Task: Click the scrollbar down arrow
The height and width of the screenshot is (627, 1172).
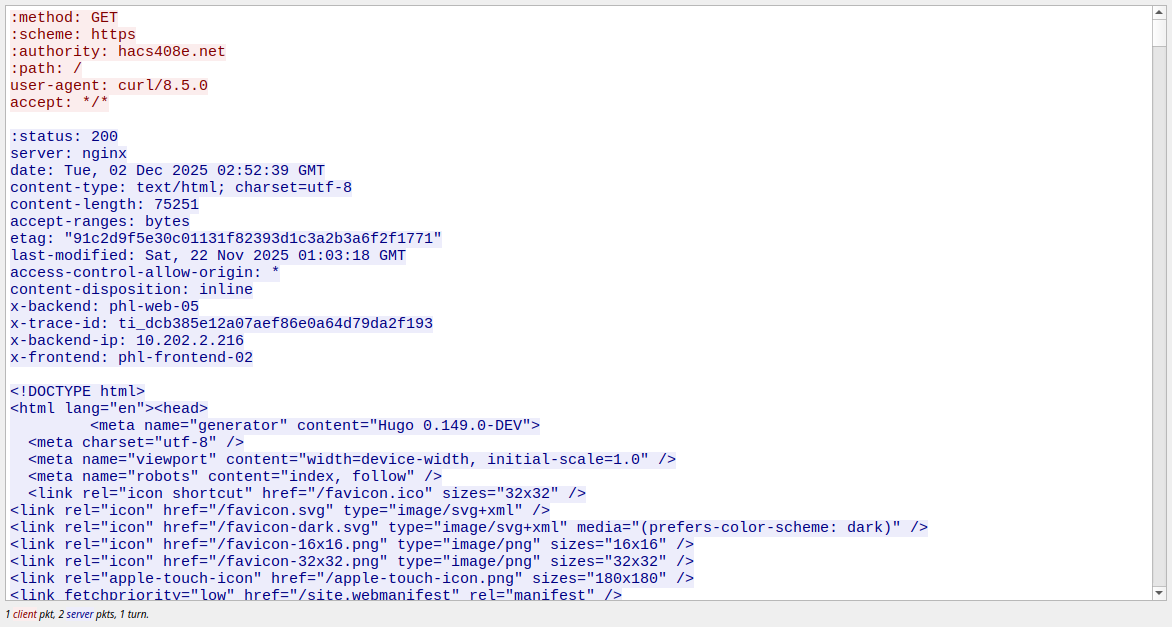Action: tap(1159, 593)
